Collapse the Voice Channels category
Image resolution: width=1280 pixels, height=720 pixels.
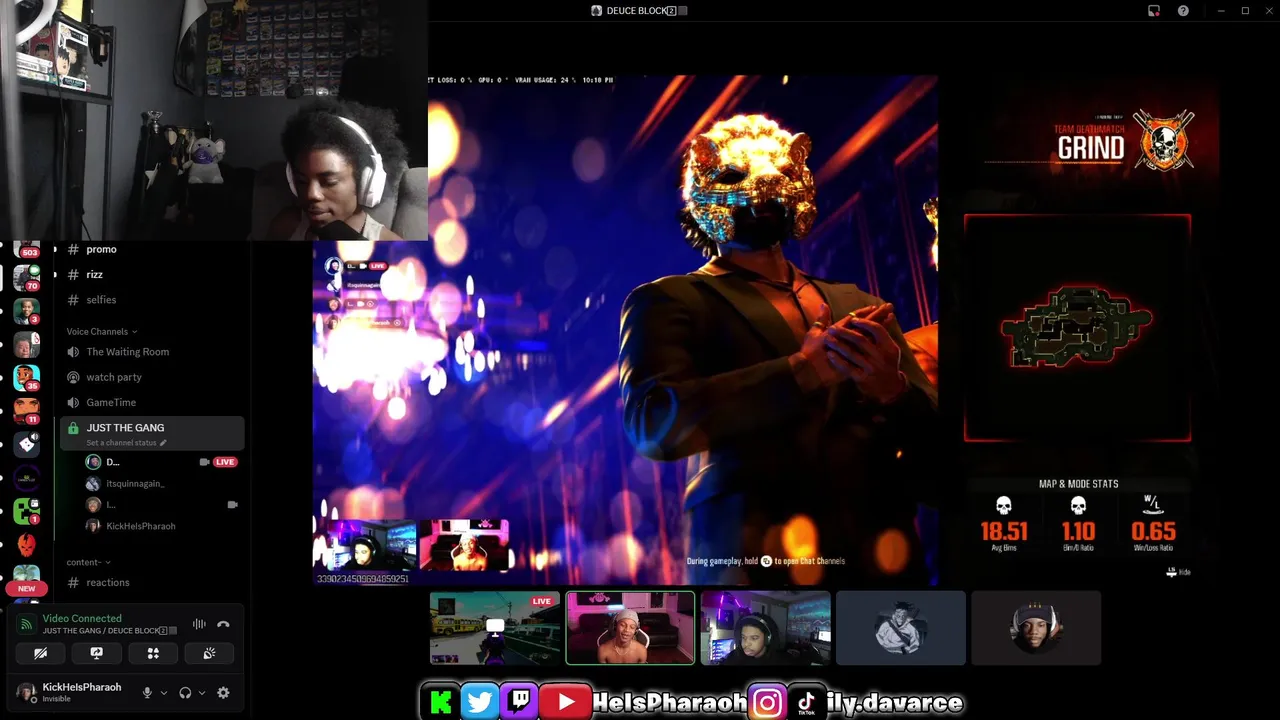pyautogui.click(x=102, y=331)
